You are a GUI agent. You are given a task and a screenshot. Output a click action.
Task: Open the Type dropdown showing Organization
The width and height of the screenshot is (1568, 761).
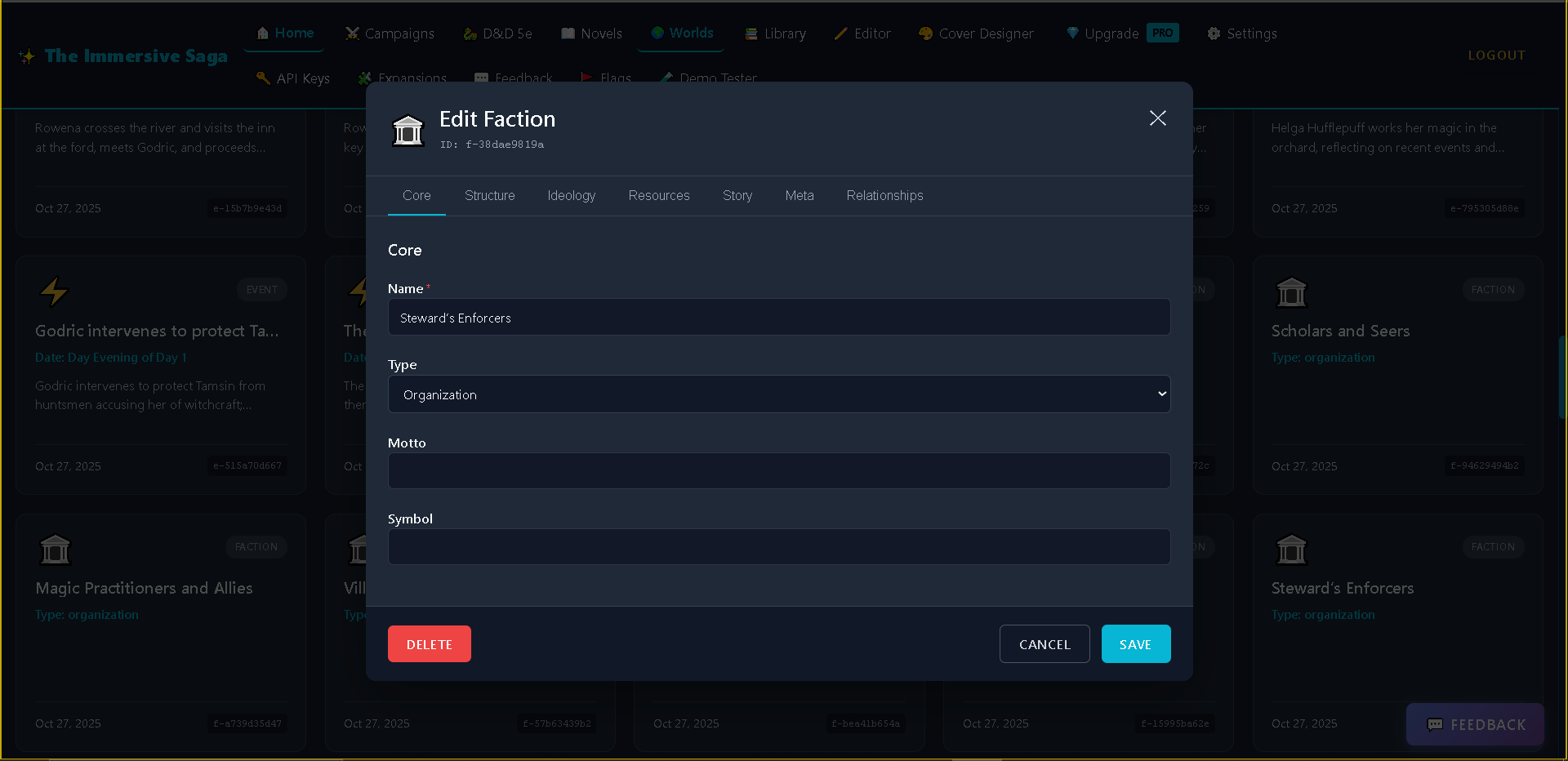tap(778, 394)
